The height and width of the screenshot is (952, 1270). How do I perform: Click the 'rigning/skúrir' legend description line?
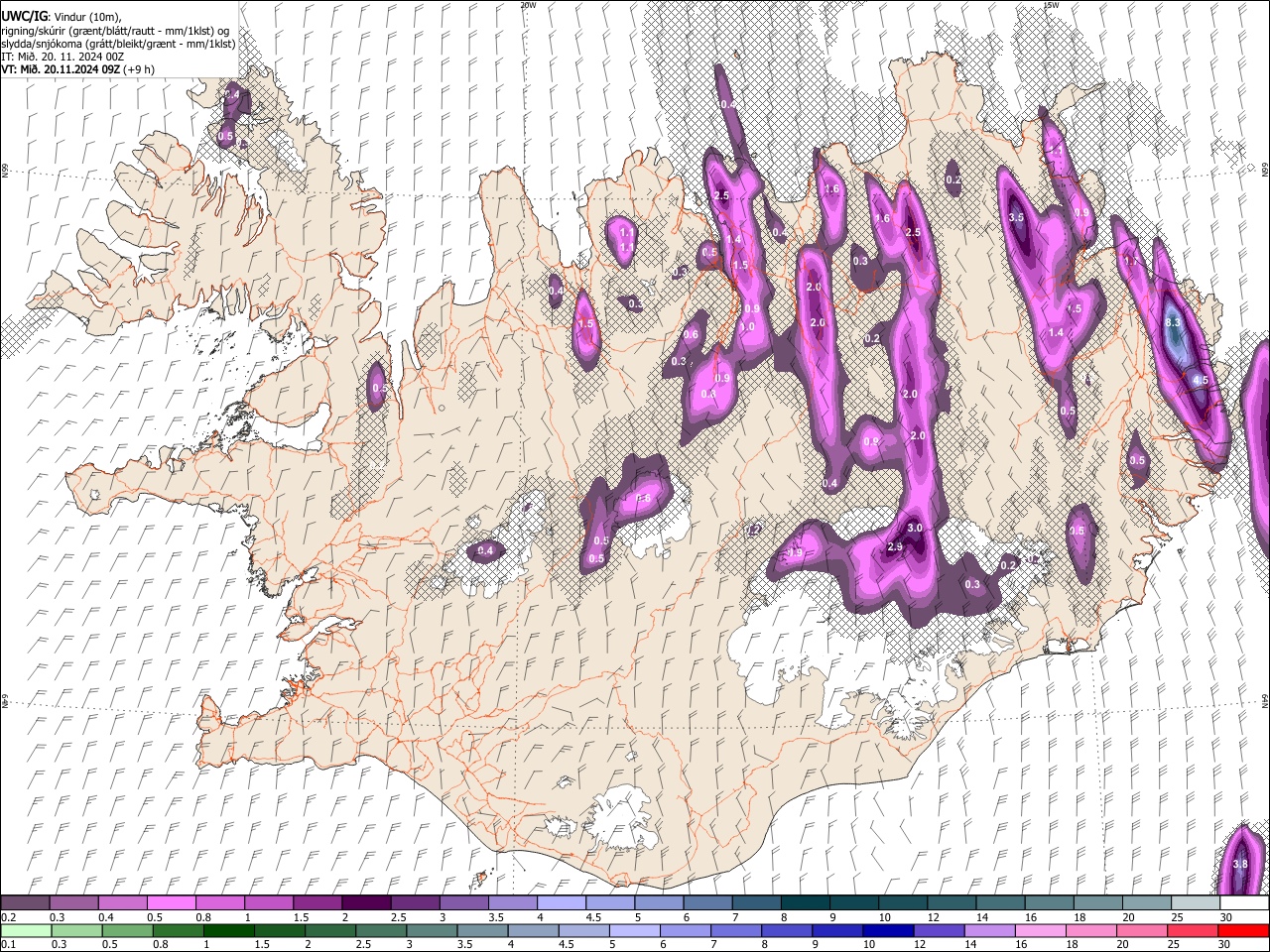(x=115, y=30)
